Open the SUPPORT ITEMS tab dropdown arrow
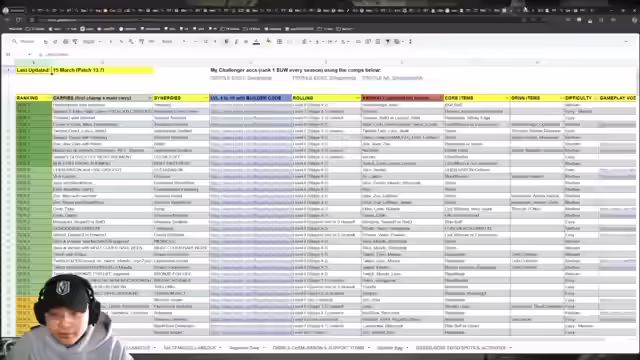The height and width of the screenshot is (360, 640). pyautogui.click(x=369, y=348)
